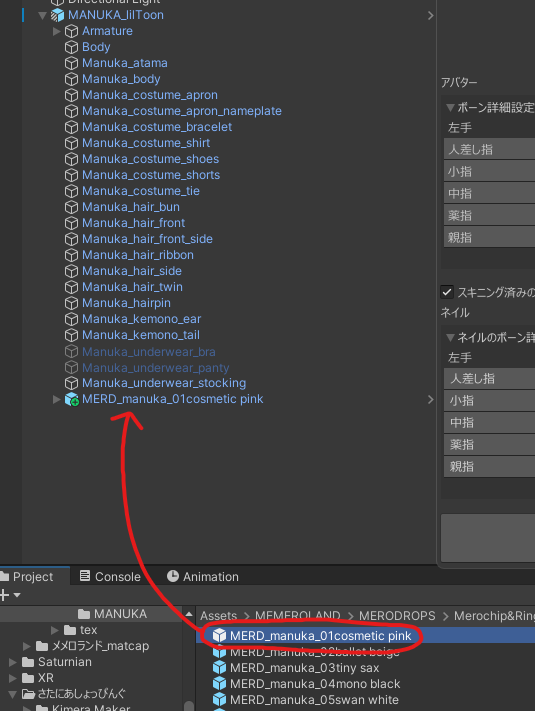Expand the Saturnian folder
This screenshot has width=535, height=711.
point(13,662)
